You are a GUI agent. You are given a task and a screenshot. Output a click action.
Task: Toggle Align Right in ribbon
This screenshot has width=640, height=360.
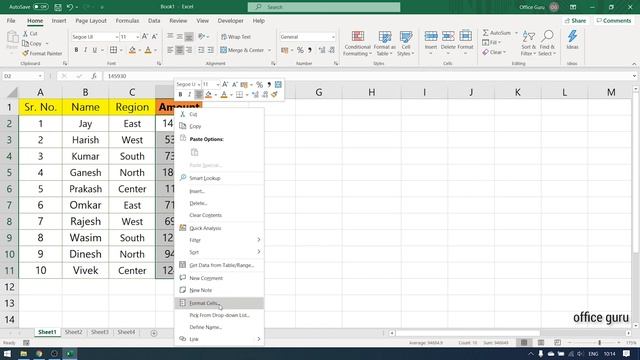click(189, 50)
